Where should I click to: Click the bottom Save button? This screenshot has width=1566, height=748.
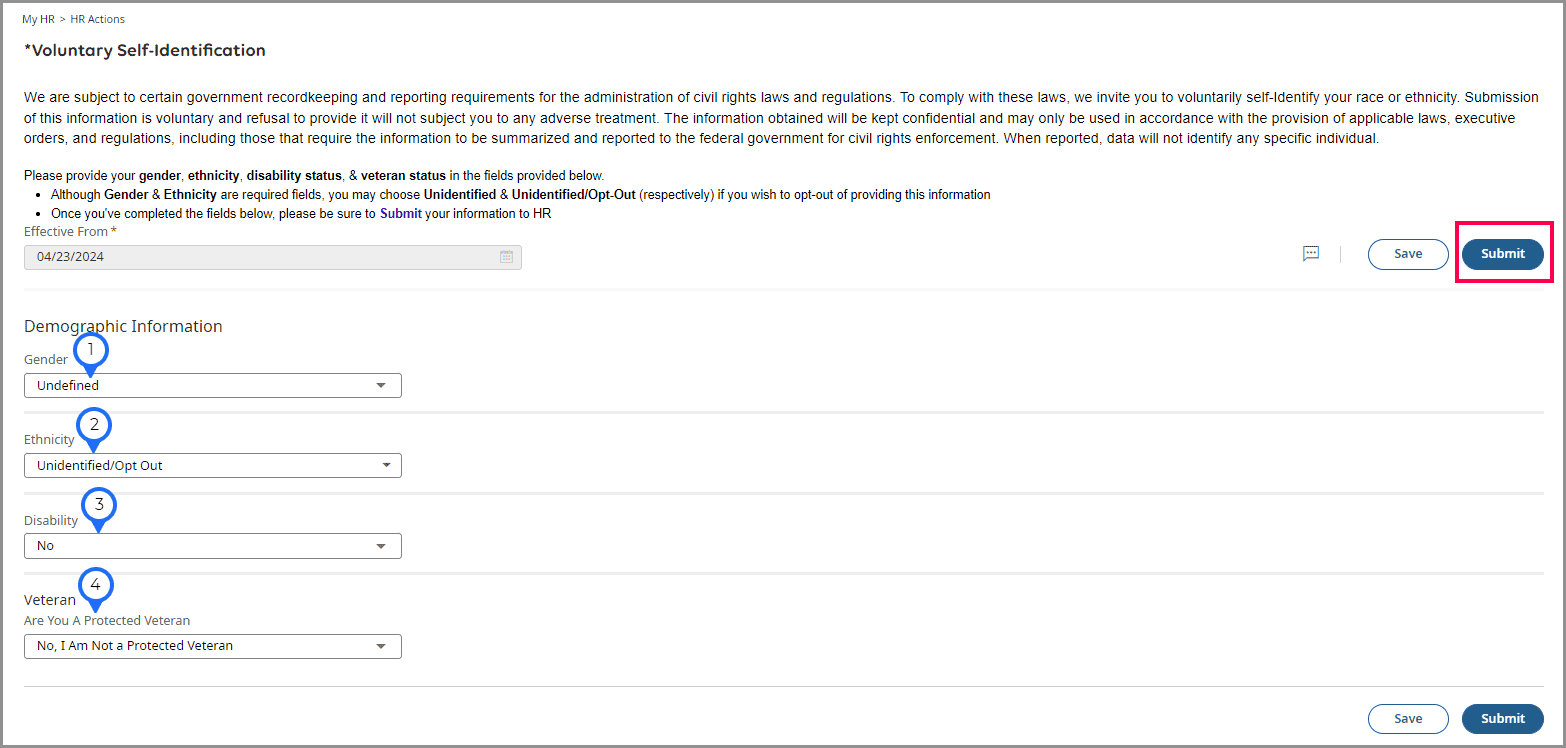pos(1408,719)
